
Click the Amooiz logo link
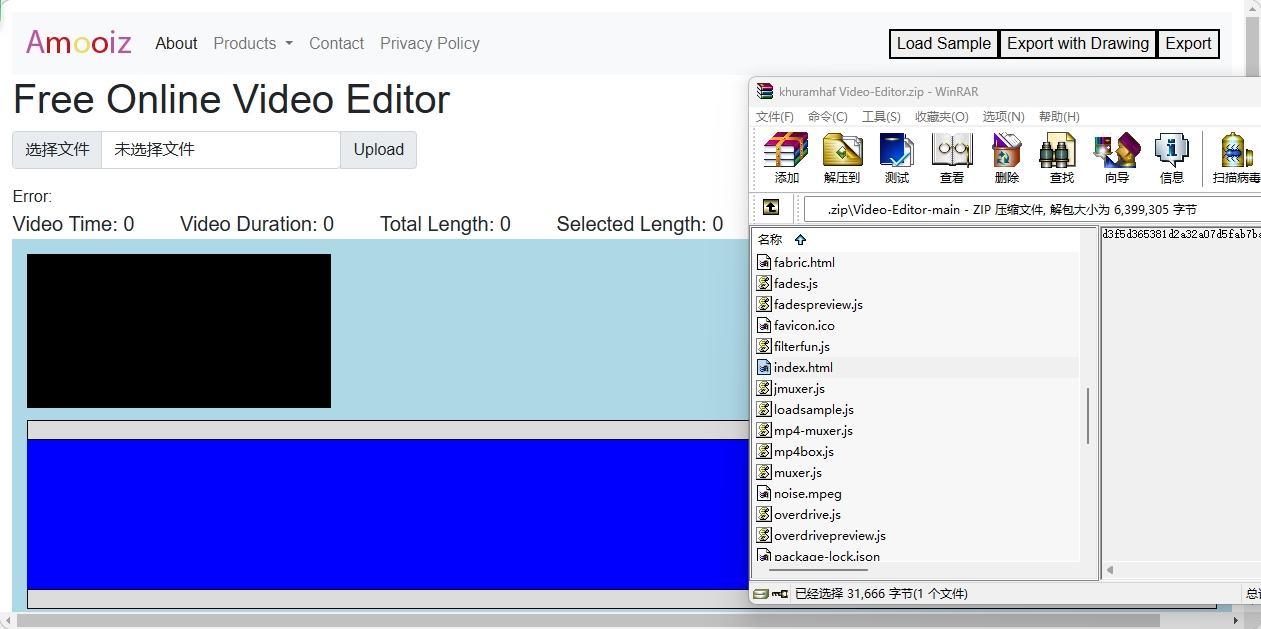[x=79, y=42]
